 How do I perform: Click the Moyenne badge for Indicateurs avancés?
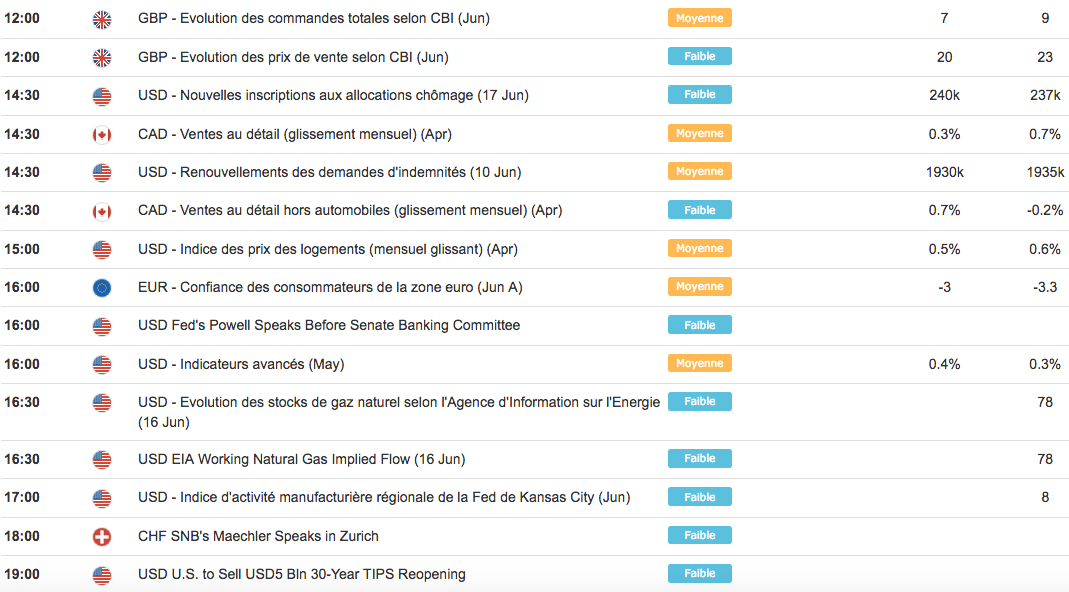coord(699,363)
